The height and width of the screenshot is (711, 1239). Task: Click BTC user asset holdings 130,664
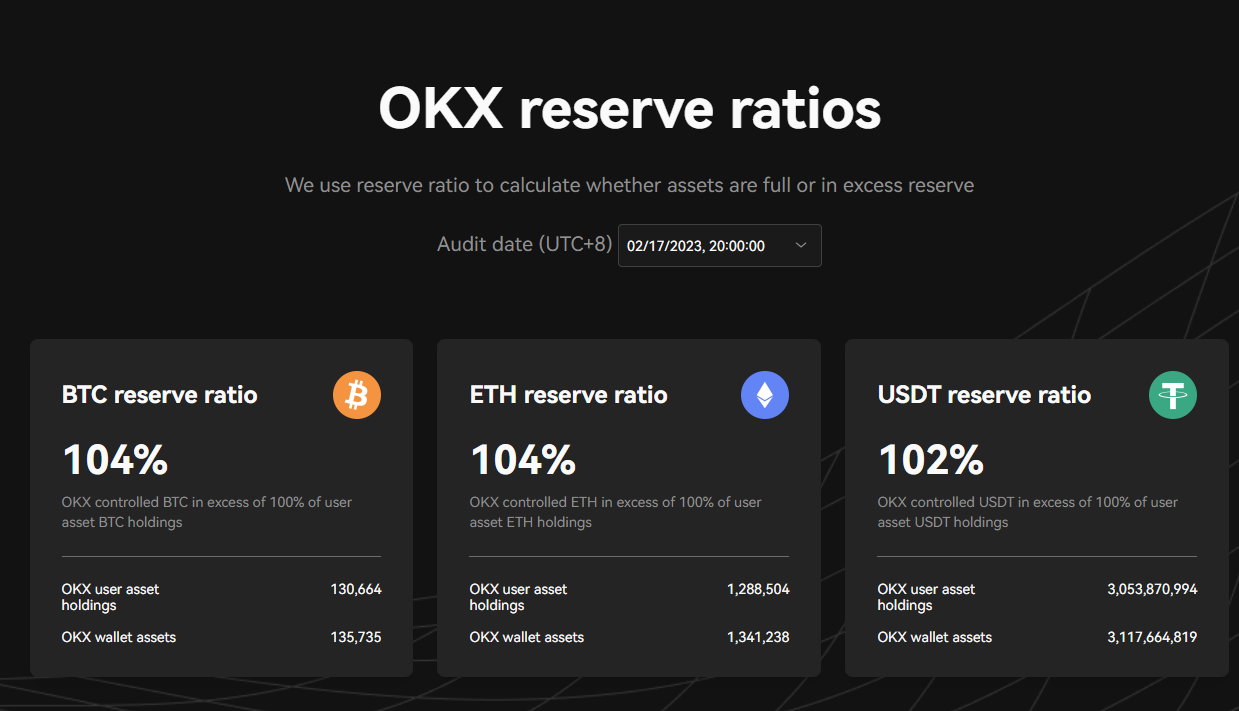(x=356, y=589)
